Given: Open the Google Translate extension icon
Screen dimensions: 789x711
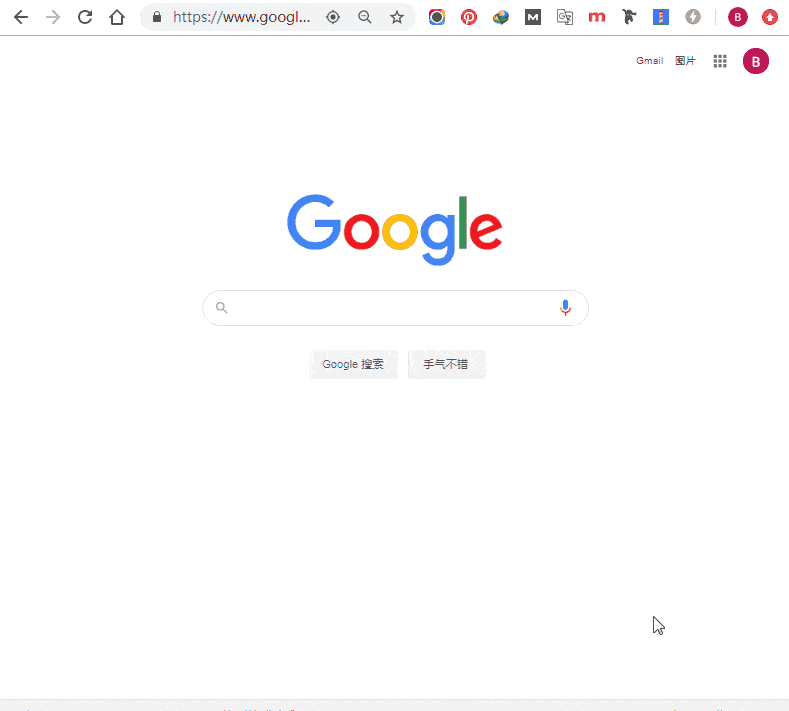Looking at the screenshot, I should point(565,17).
